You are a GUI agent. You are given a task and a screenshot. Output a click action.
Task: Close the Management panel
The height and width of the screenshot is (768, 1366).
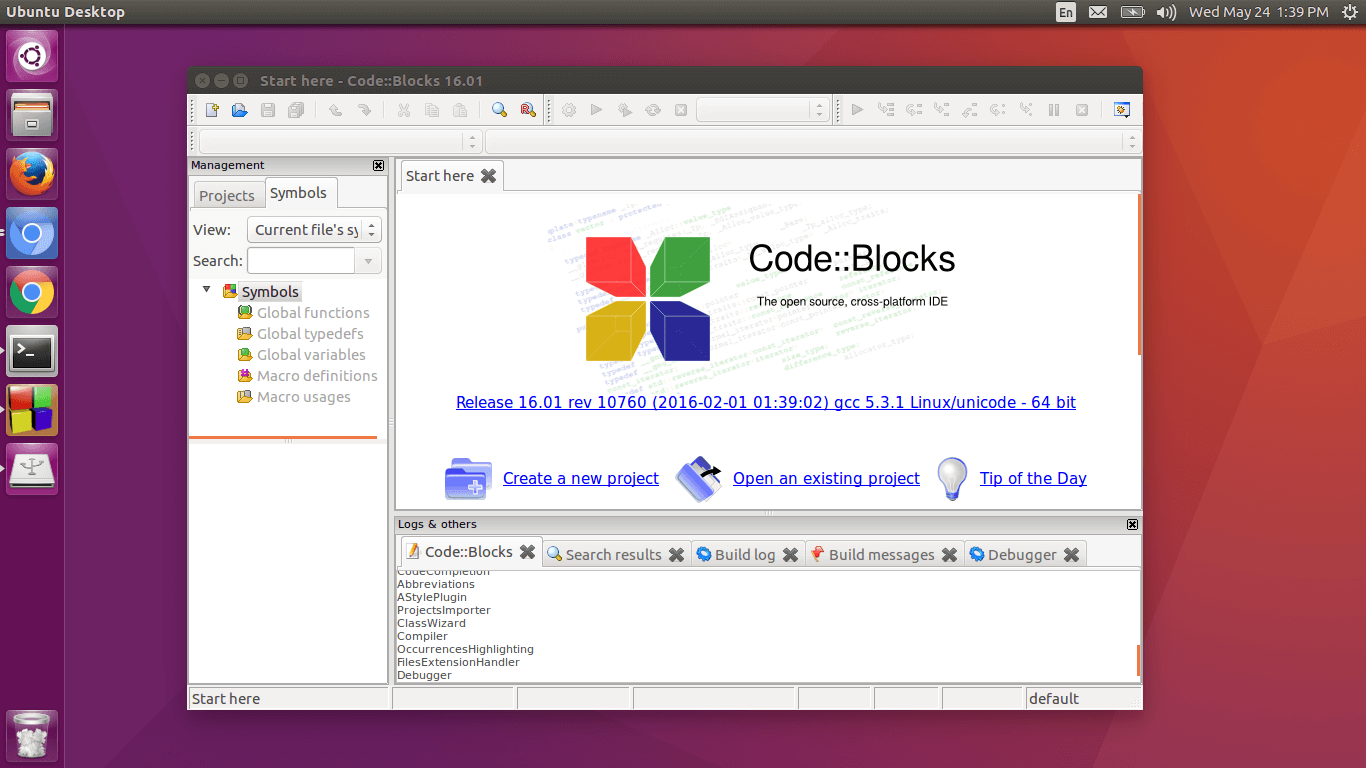coord(378,166)
